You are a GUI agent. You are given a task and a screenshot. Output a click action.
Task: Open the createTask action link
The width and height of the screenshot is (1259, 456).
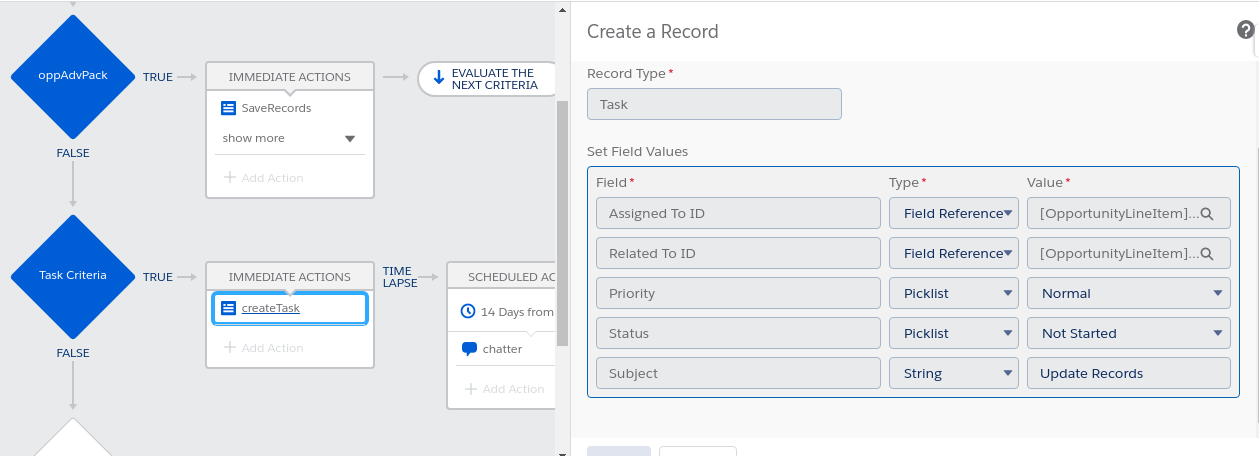[x=271, y=308]
